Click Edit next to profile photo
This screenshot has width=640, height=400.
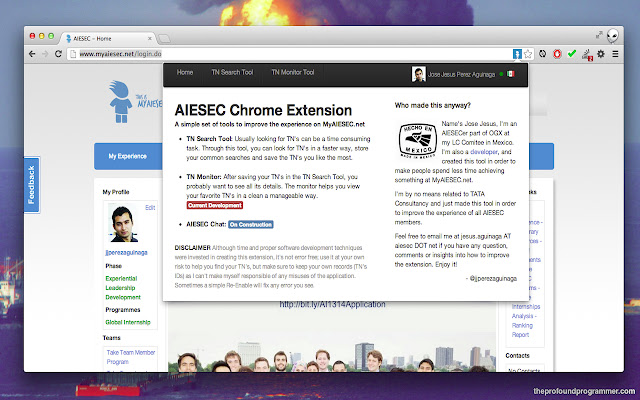point(150,208)
